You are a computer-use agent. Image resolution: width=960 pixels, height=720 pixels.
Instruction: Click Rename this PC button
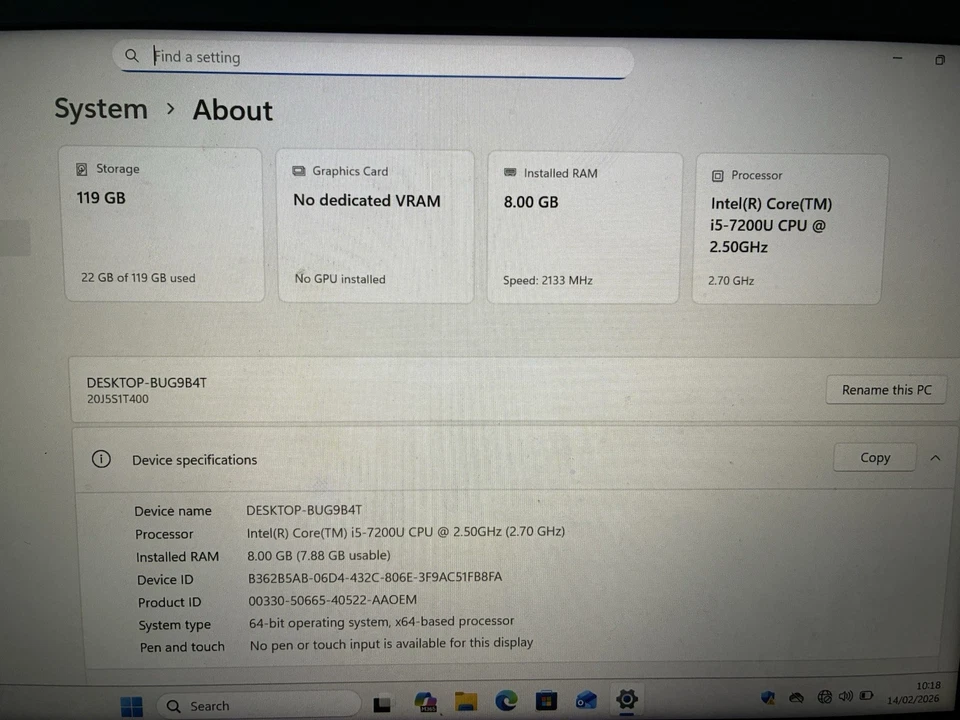[x=886, y=390]
